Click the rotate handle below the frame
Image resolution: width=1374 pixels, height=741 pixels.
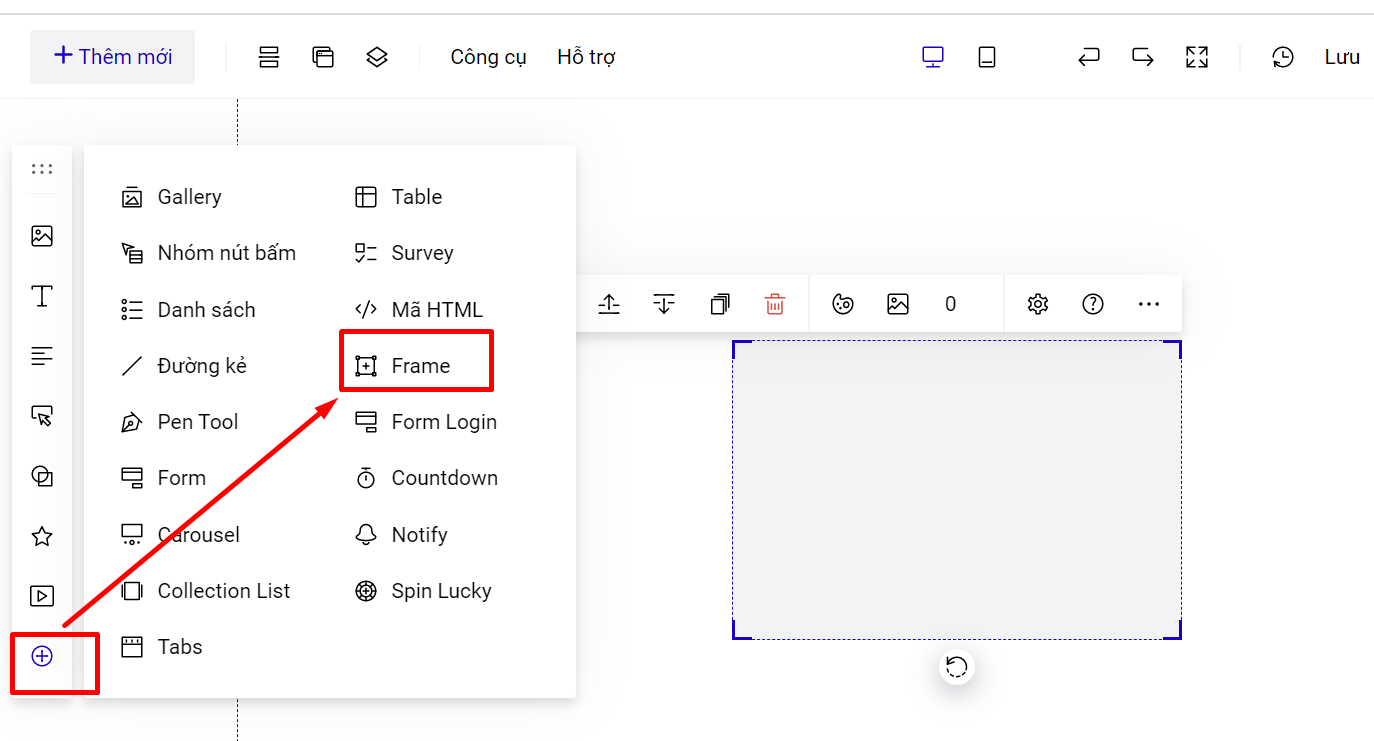coord(957,667)
